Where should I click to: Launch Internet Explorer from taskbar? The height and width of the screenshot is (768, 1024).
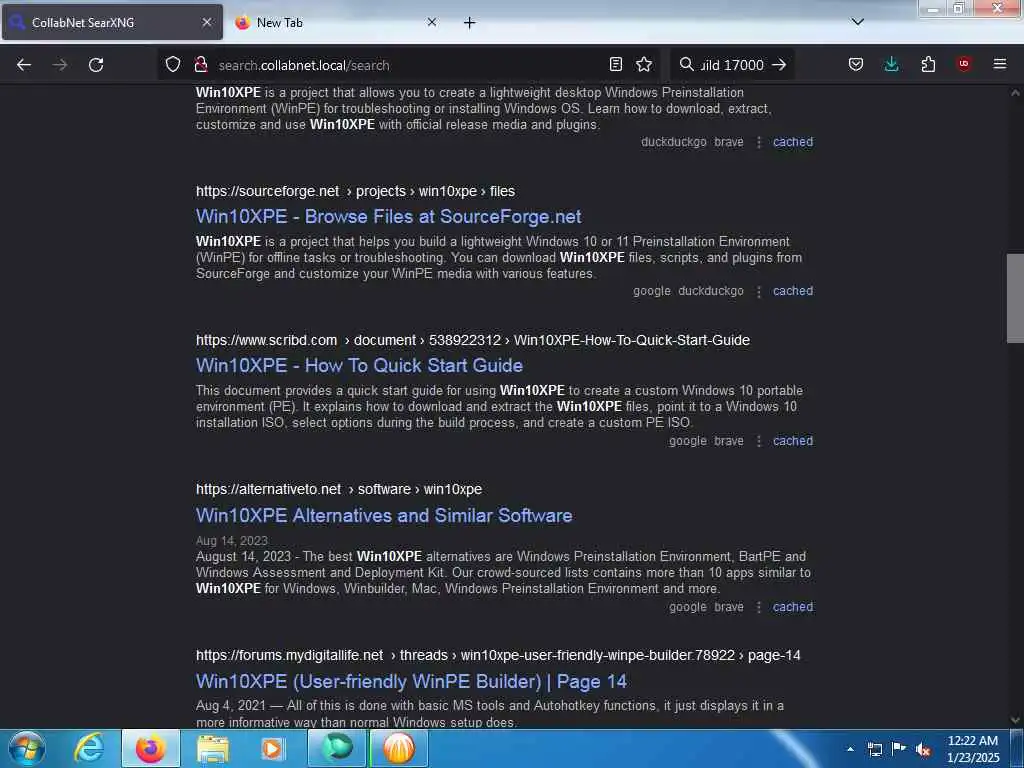click(x=89, y=748)
